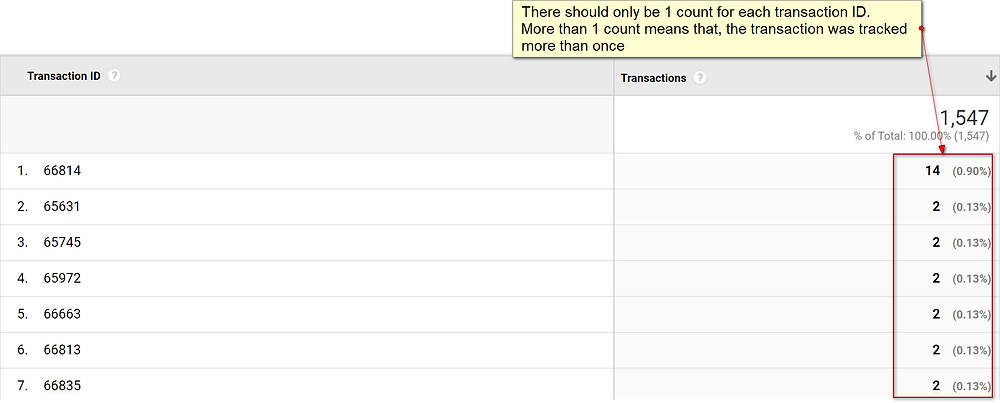Click the 0.90% percentage in the first row
The image size is (1000, 403).
971,172
